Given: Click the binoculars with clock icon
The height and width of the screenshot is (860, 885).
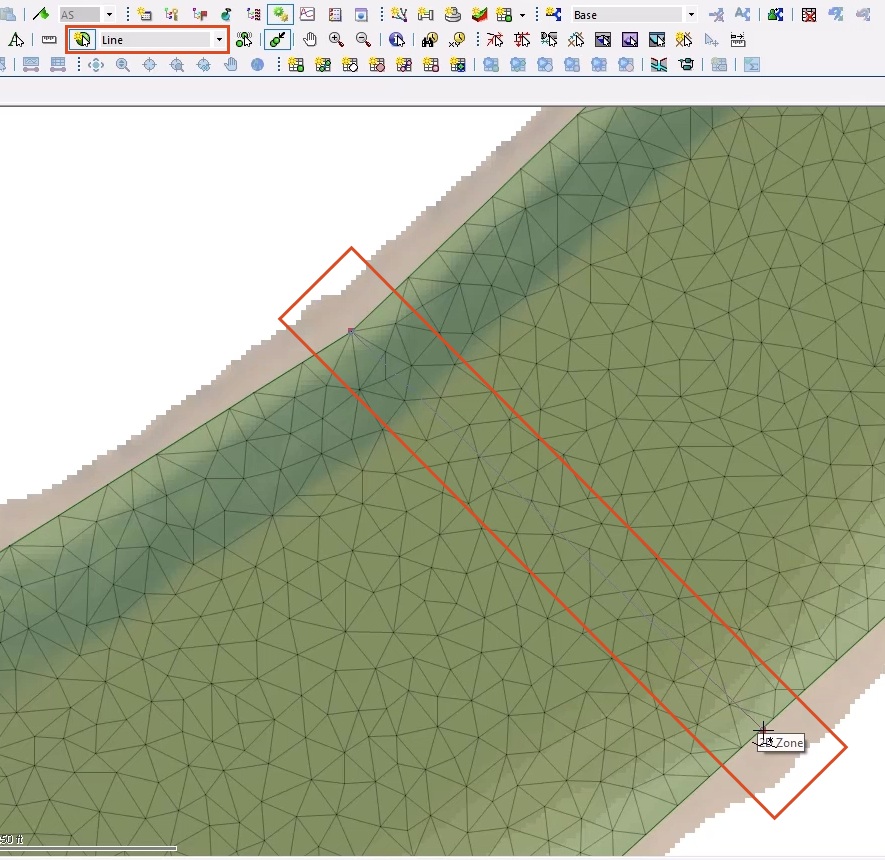Looking at the screenshot, I should (x=430, y=40).
